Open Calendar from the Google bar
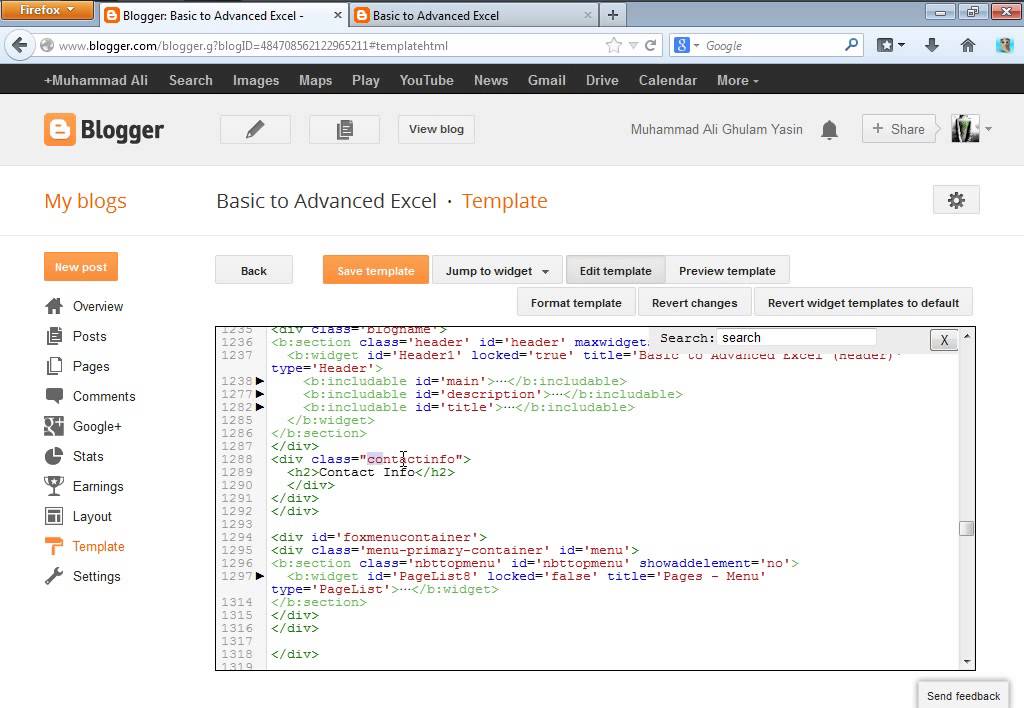This screenshot has height=708, width=1024. (x=667, y=80)
